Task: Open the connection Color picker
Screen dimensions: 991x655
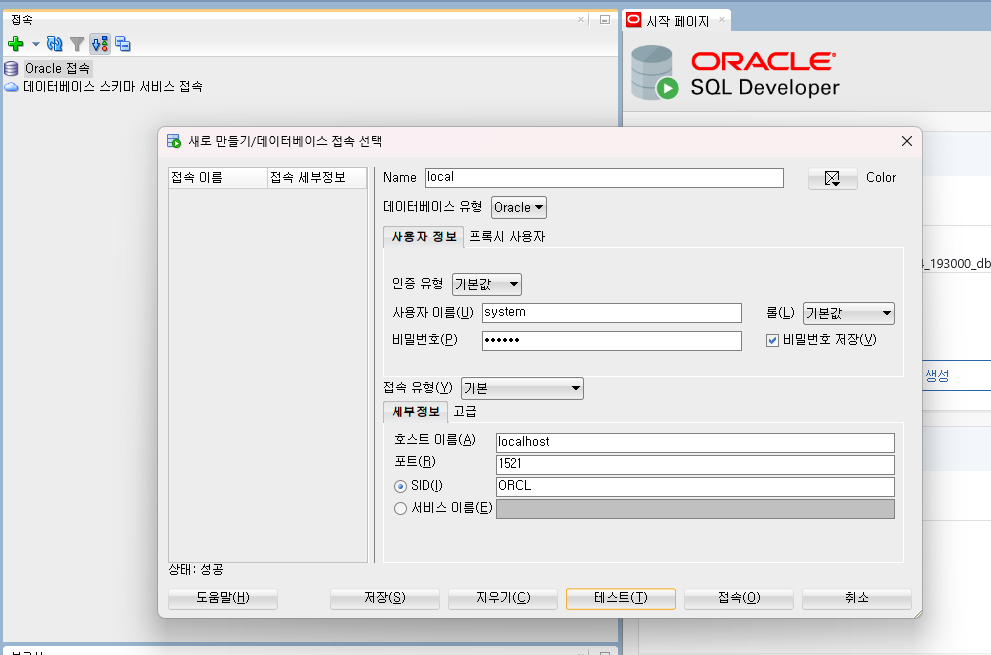Action: point(833,177)
